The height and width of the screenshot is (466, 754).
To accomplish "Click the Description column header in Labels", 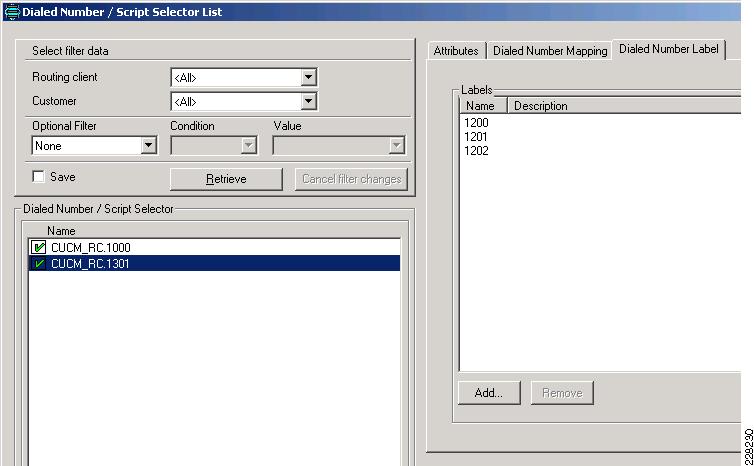I will point(624,106).
